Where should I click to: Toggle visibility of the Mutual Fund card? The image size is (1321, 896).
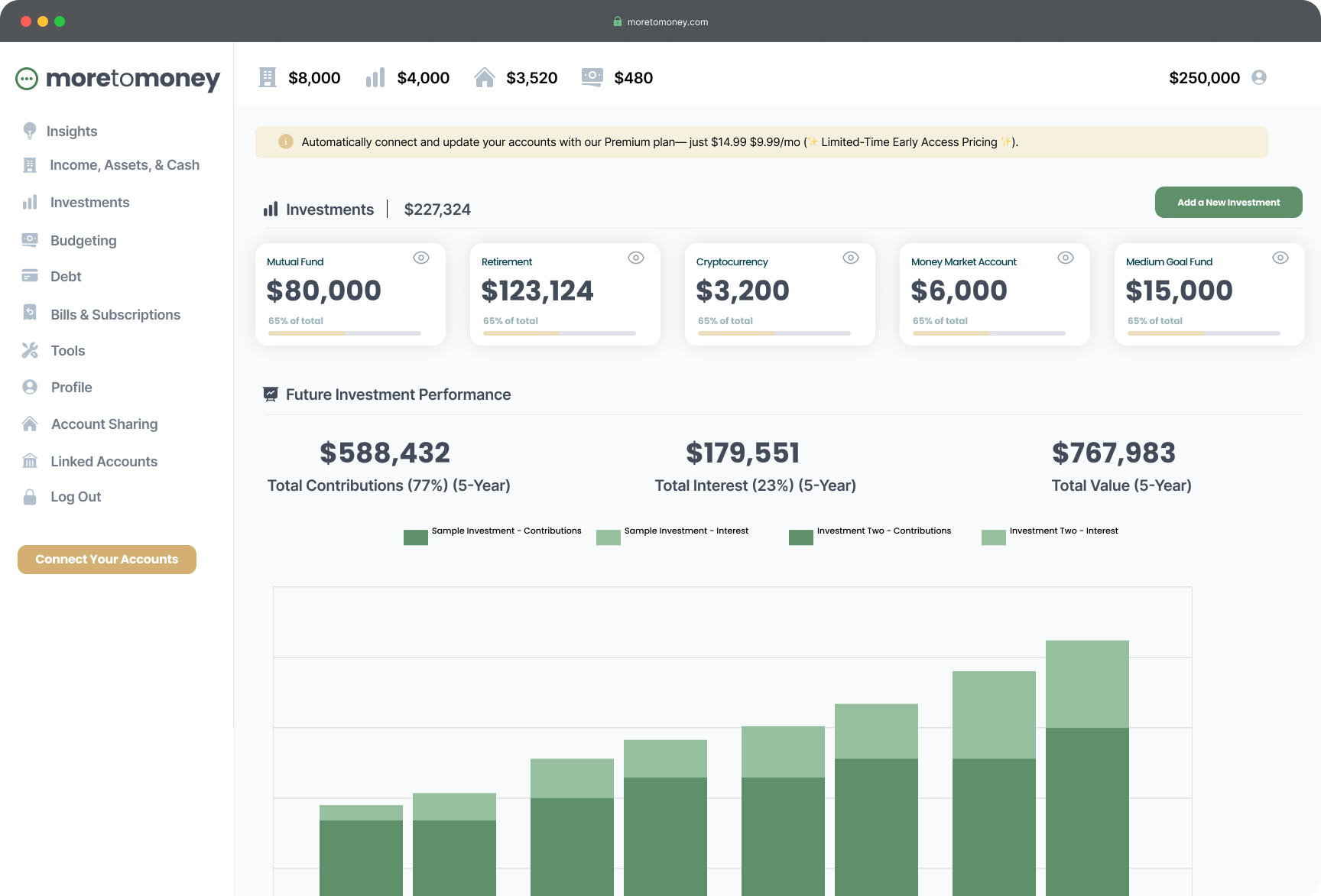[421, 258]
